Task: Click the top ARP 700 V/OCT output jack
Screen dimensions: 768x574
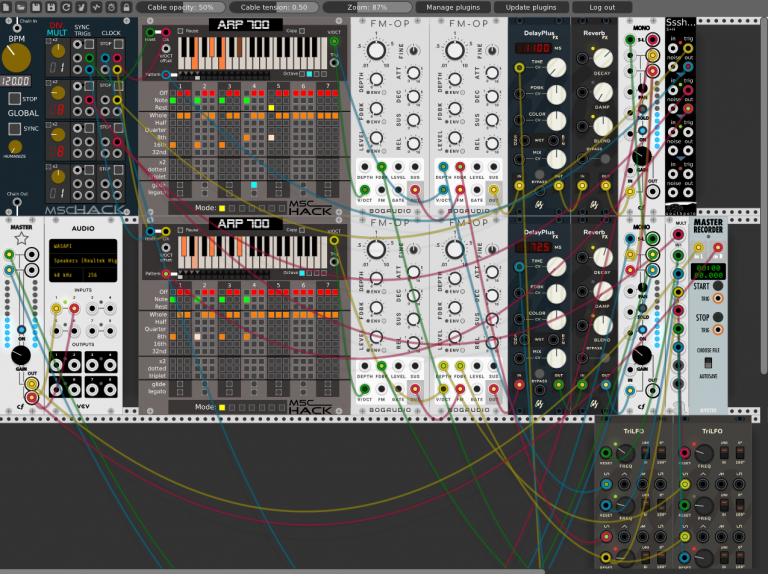Action: (x=334, y=41)
